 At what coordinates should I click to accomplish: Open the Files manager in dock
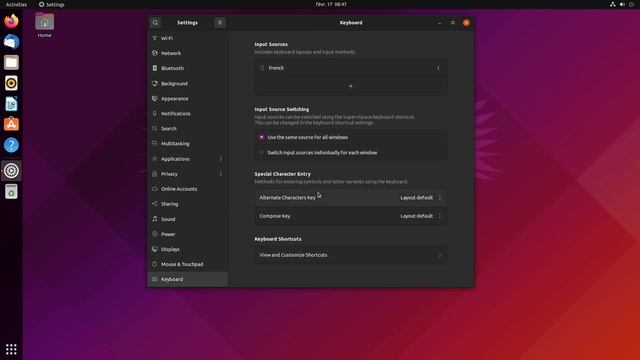coord(11,62)
